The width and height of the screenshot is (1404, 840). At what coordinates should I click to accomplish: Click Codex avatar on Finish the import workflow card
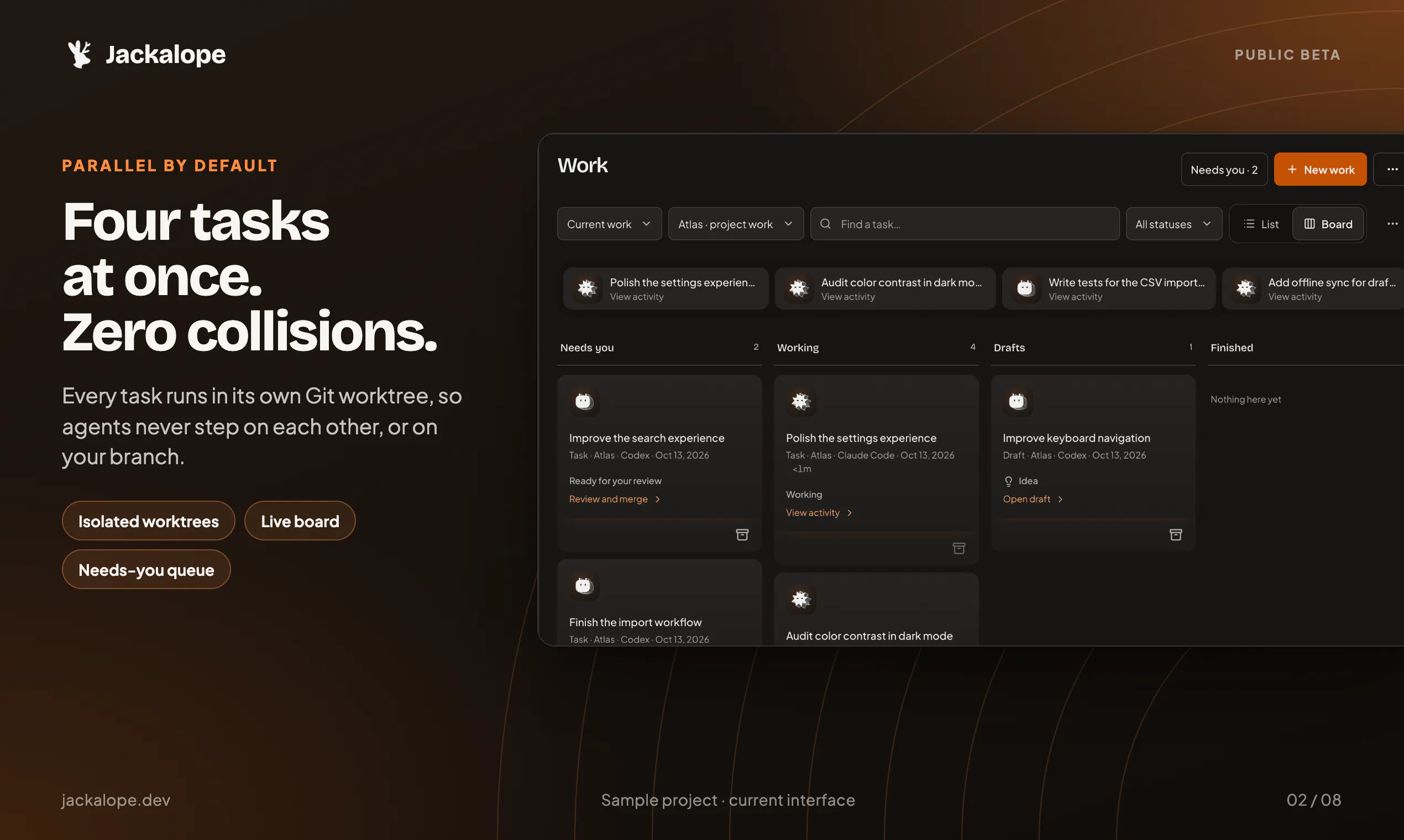pyautogui.click(x=584, y=585)
